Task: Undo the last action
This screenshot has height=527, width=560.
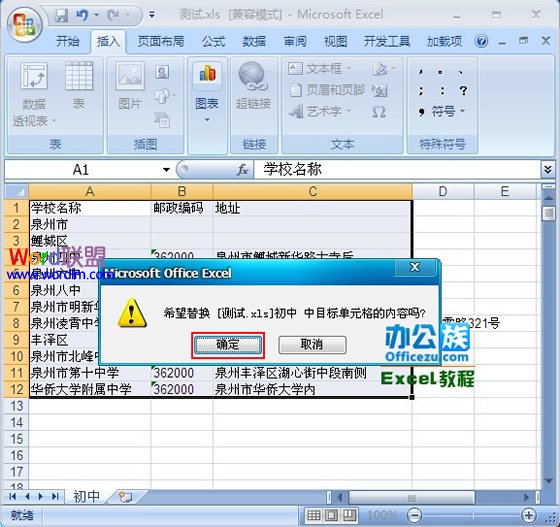Action: [x=82, y=15]
